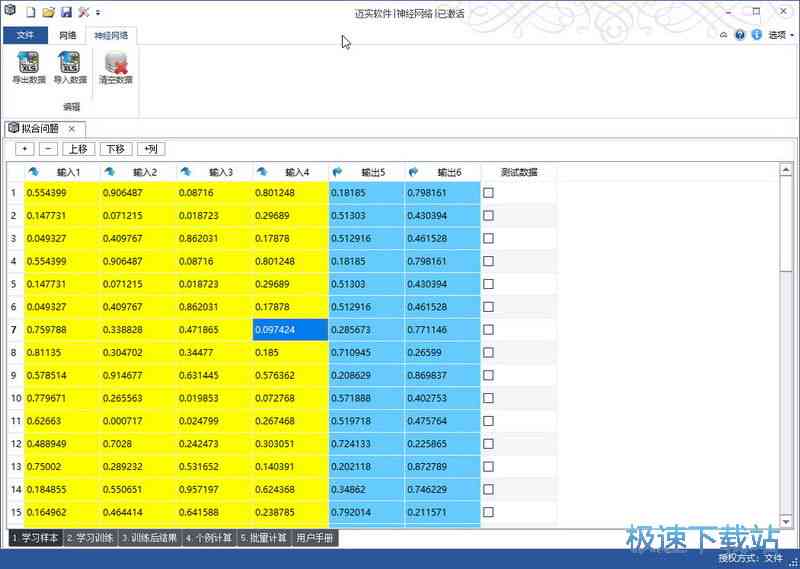Viewport: 800px width, 569px height.
Task: Click output cell 0.710945 in row 8
Action: click(x=366, y=353)
